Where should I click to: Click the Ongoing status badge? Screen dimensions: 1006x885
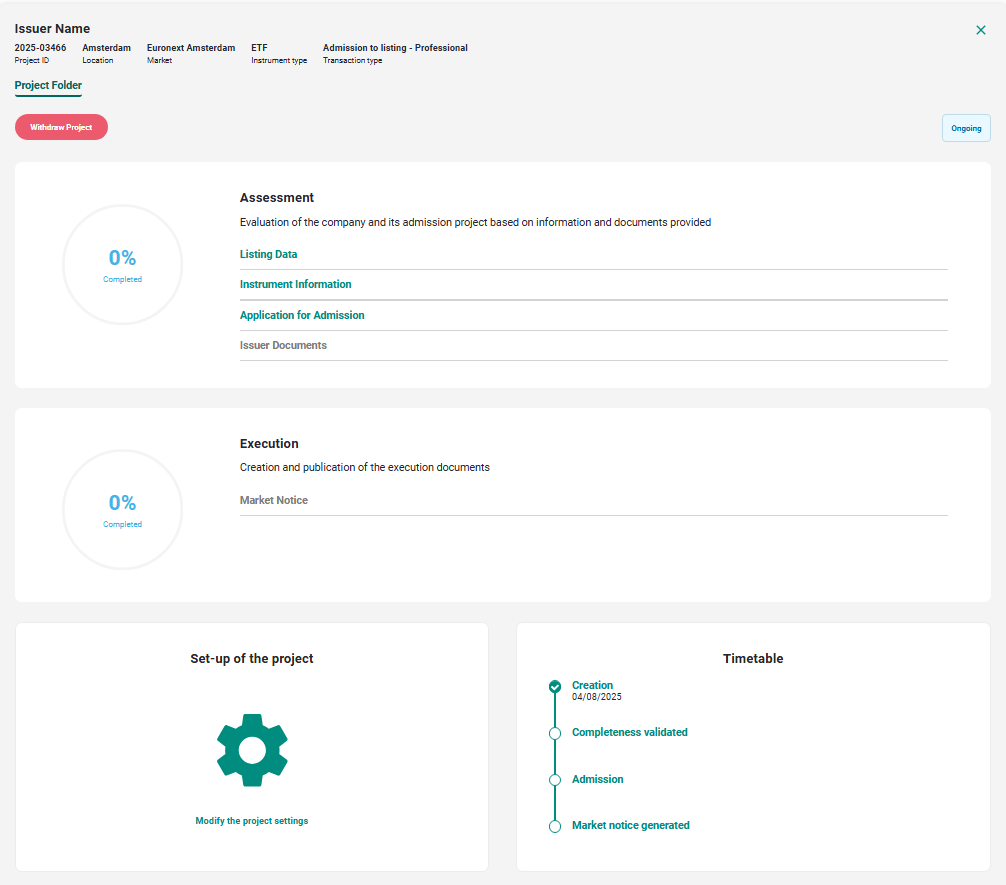tap(966, 128)
